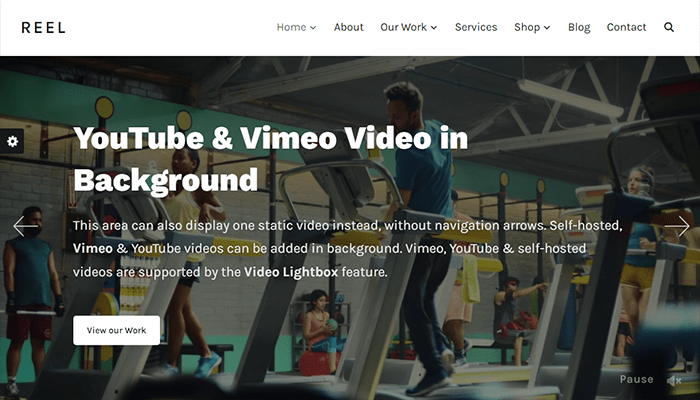This screenshot has height=400, width=700.
Task: Expand the Home menu chevron
Action: [x=313, y=28]
